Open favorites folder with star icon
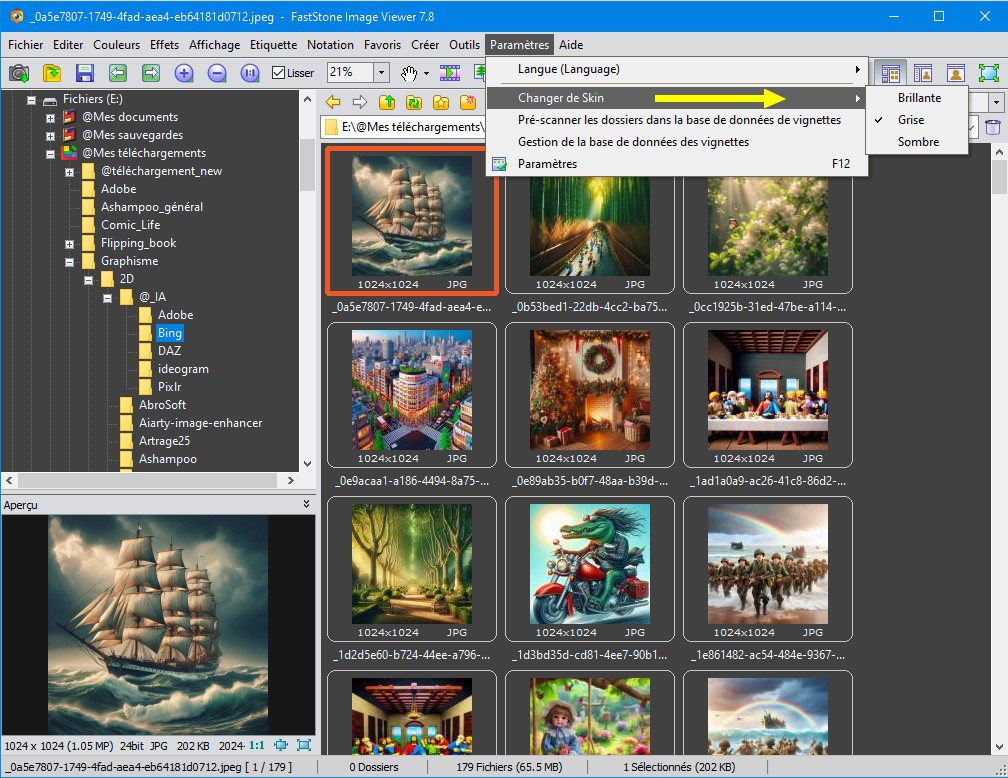This screenshot has height=778, width=1008. pyautogui.click(x=441, y=102)
